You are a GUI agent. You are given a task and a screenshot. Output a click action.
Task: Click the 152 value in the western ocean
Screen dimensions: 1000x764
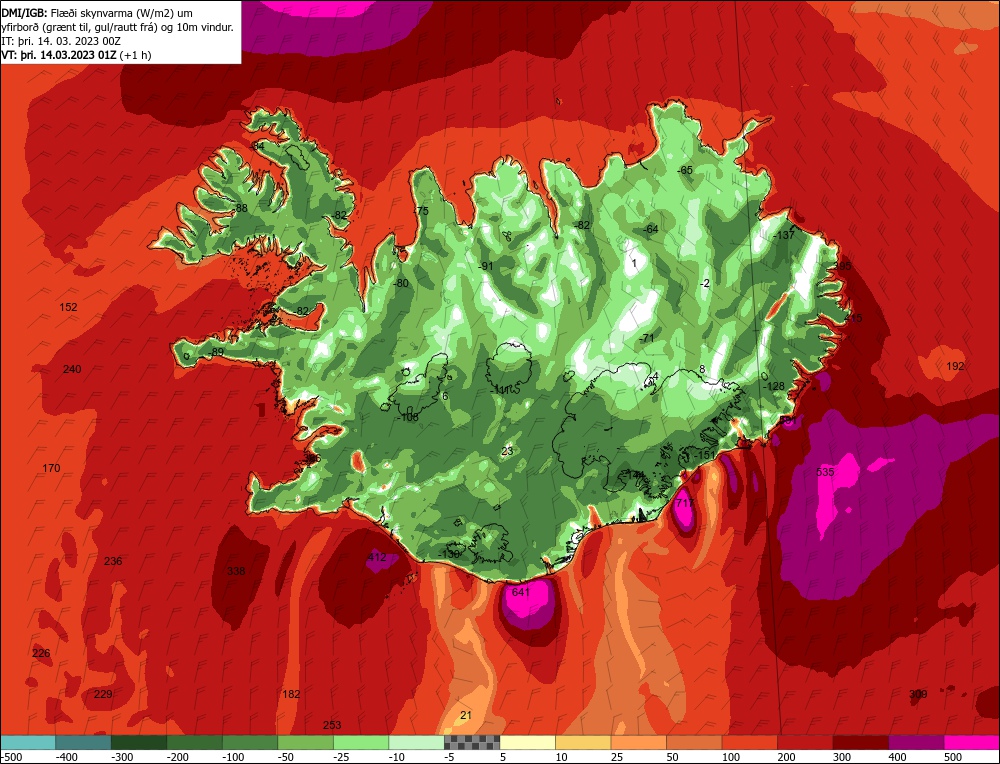[68, 307]
